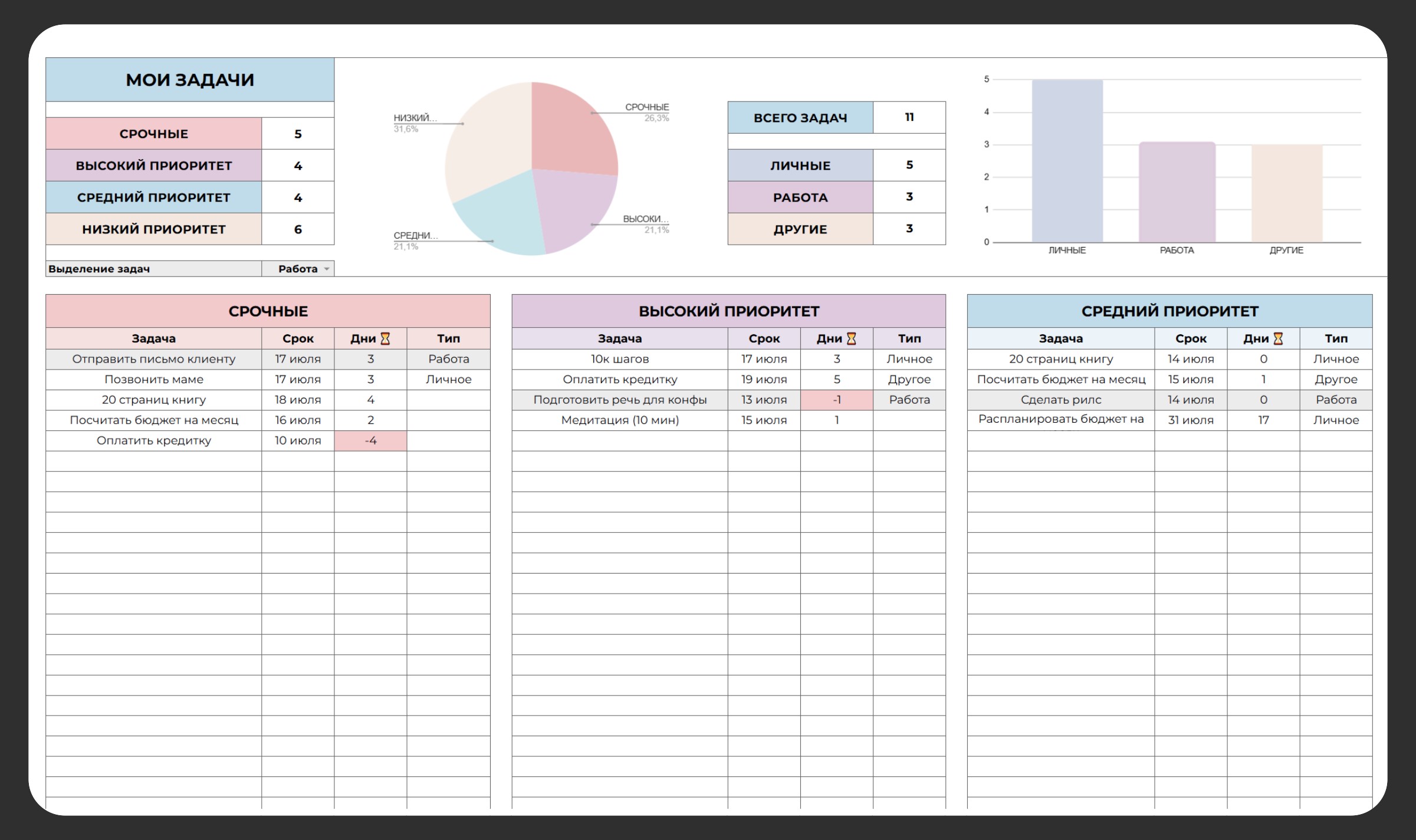Click the Срочные section header
Viewport: 1416px width, 840px height.
(x=268, y=311)
